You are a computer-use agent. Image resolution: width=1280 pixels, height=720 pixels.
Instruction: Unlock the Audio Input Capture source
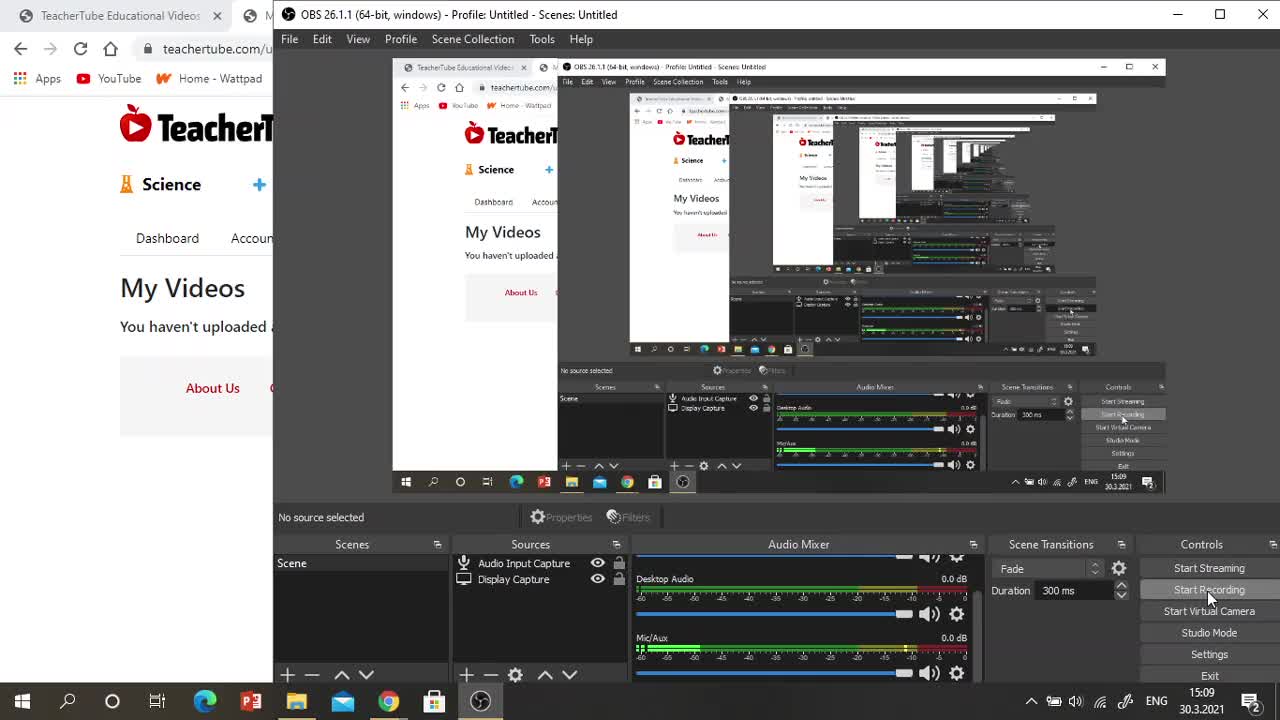tap(619, 563)
